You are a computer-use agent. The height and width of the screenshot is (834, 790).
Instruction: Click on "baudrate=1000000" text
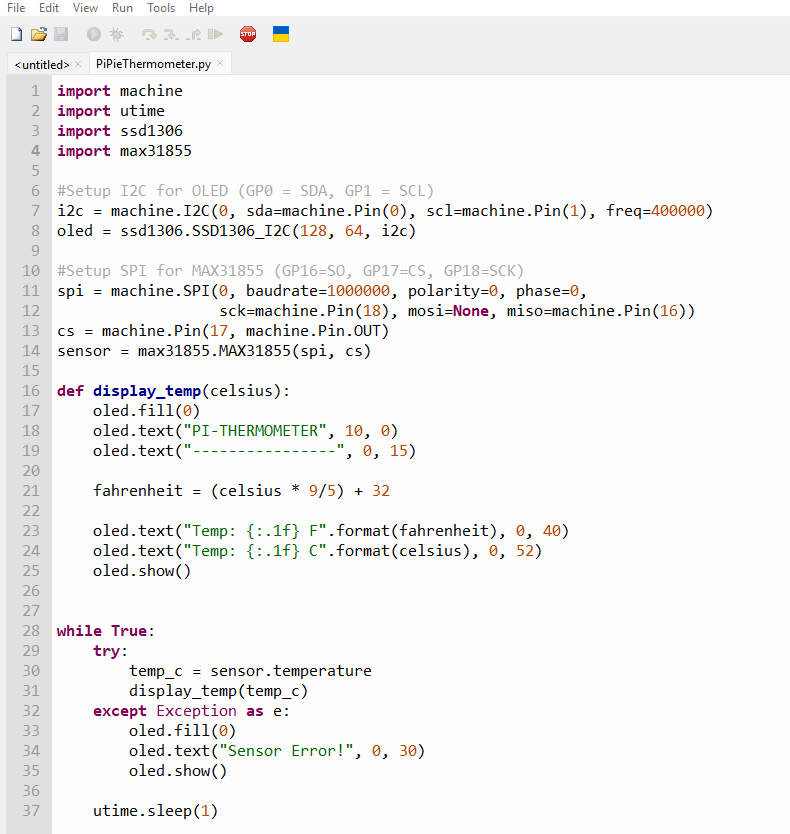point(318,291)
